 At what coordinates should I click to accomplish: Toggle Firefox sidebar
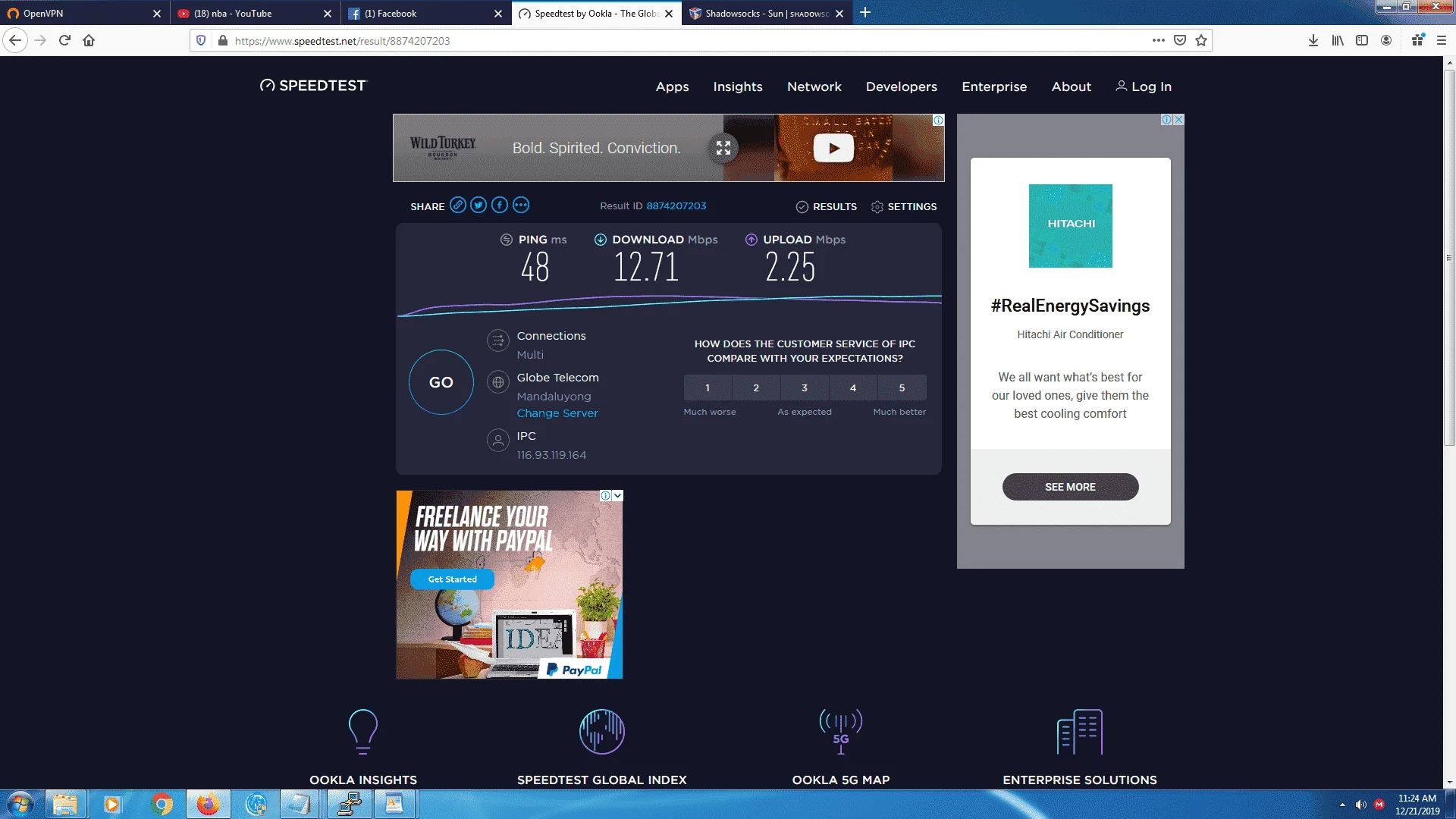1362,40
